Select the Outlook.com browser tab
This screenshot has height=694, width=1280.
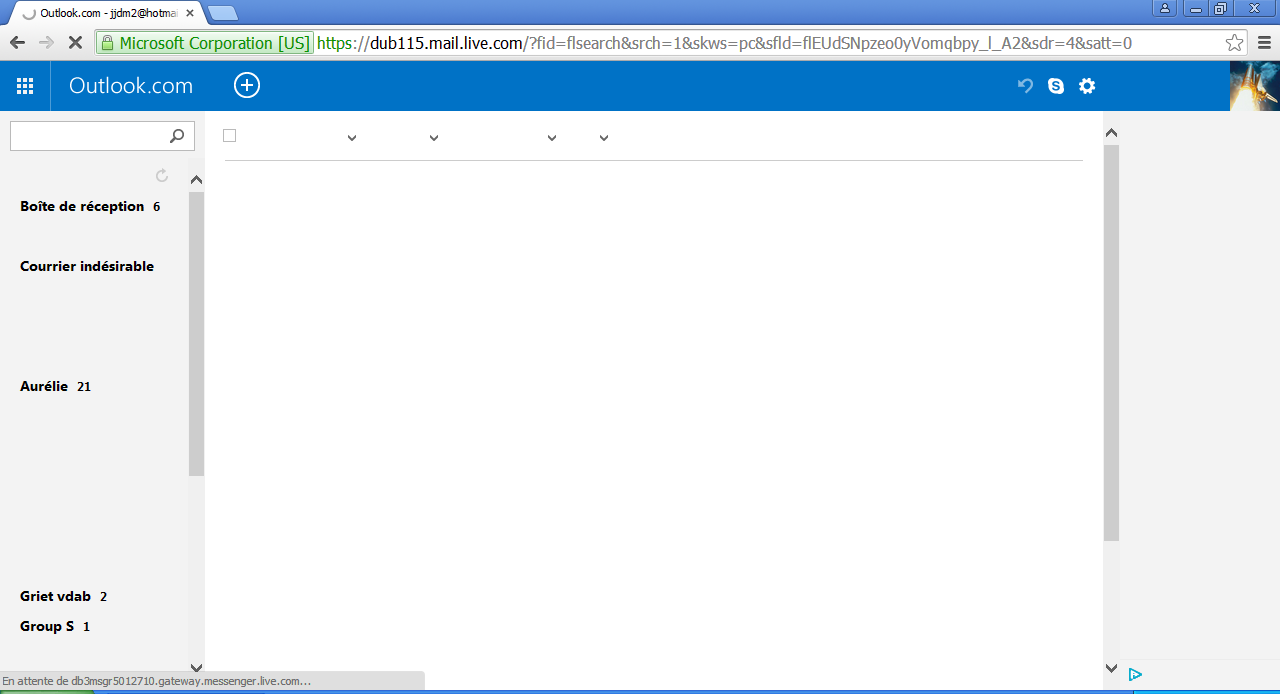[x=105, y=13]
